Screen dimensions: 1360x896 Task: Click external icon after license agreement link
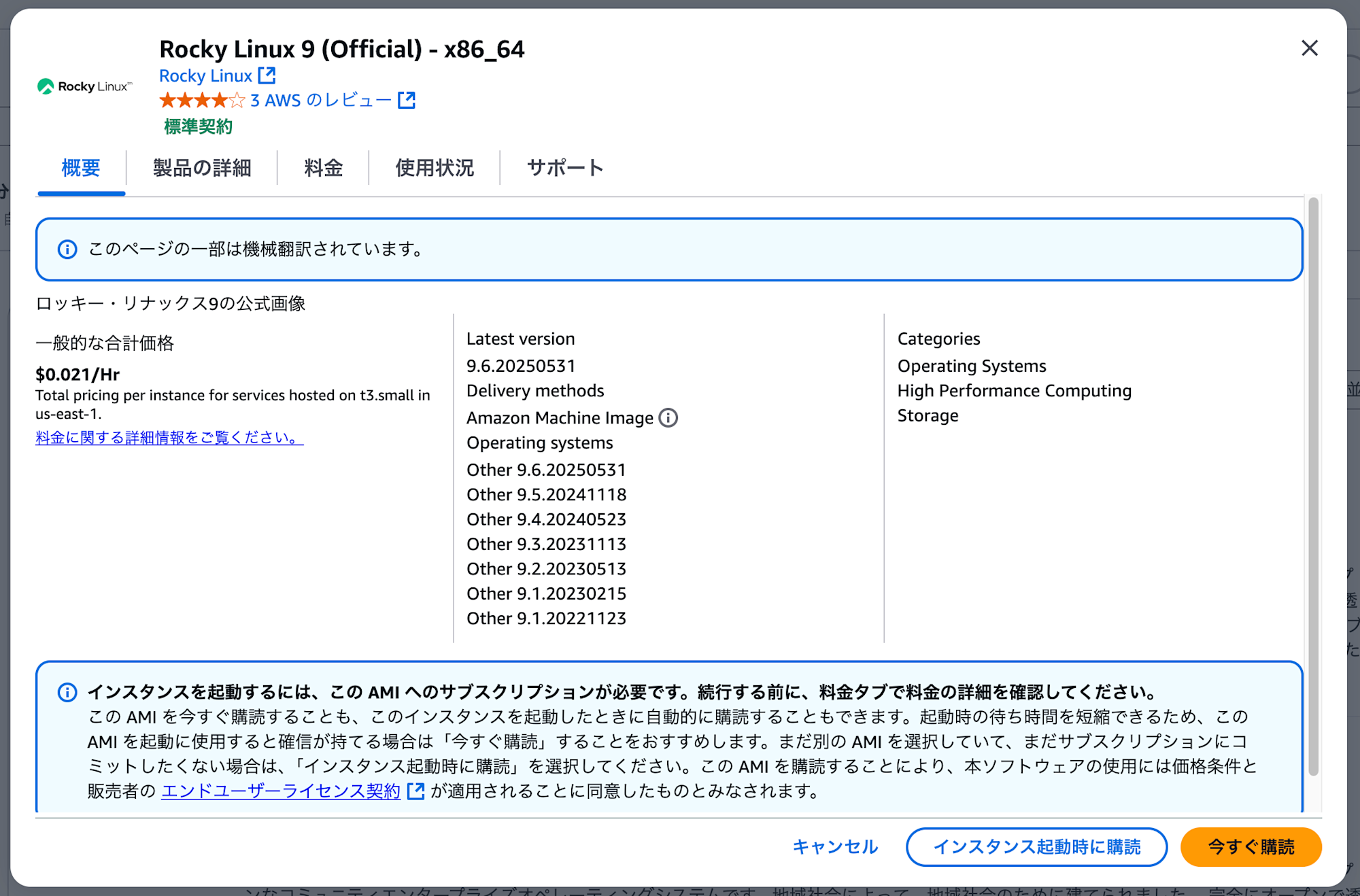(x=415, y=791)
